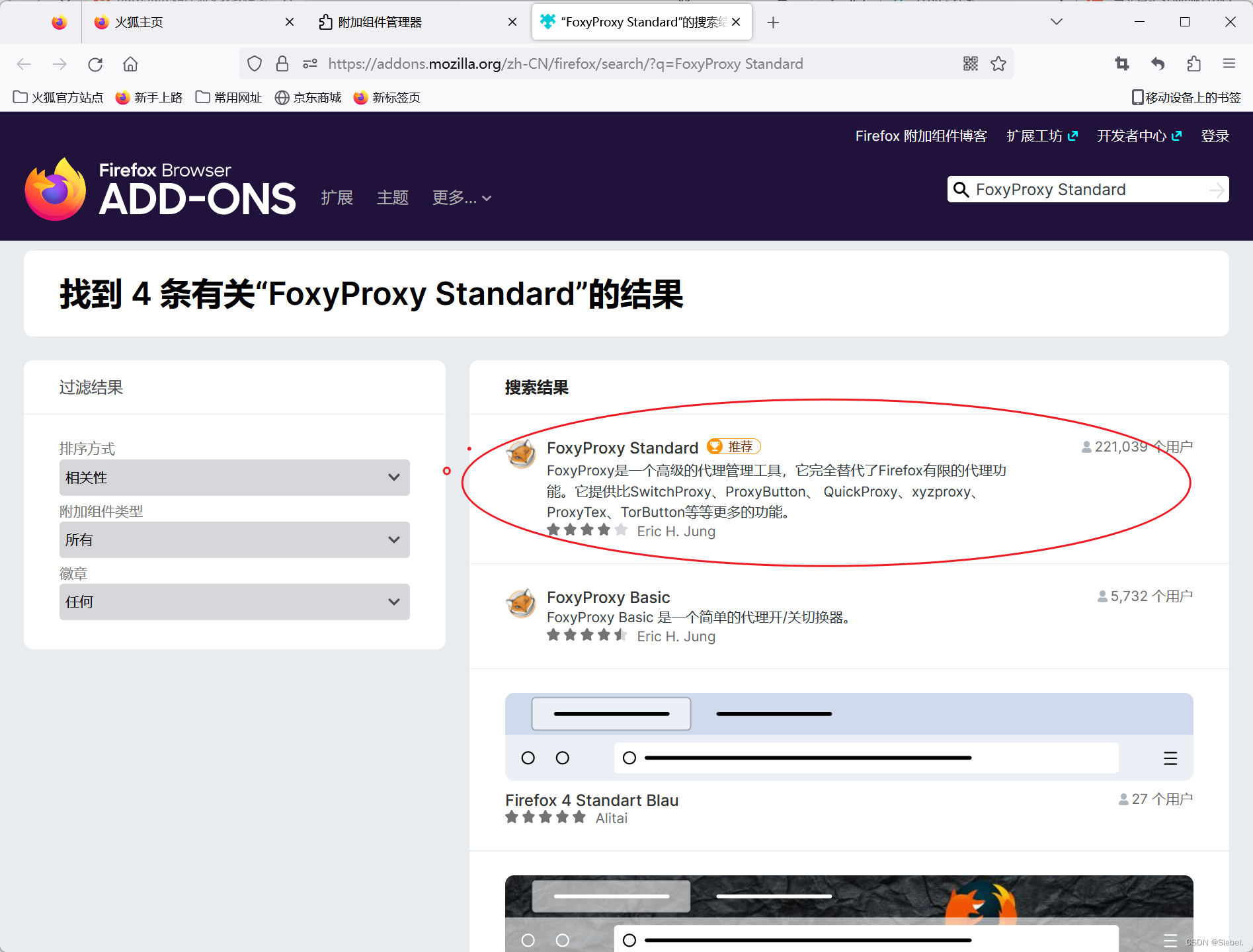
Task: Click the address bar URL
Action: [566, 64]
